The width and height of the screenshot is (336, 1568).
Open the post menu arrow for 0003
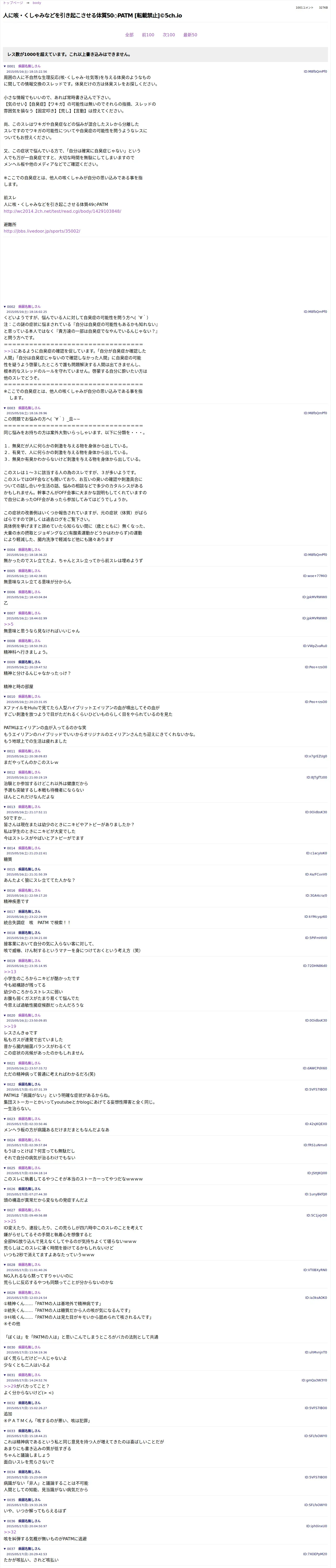pyautogui.click(x=5, y=408)
